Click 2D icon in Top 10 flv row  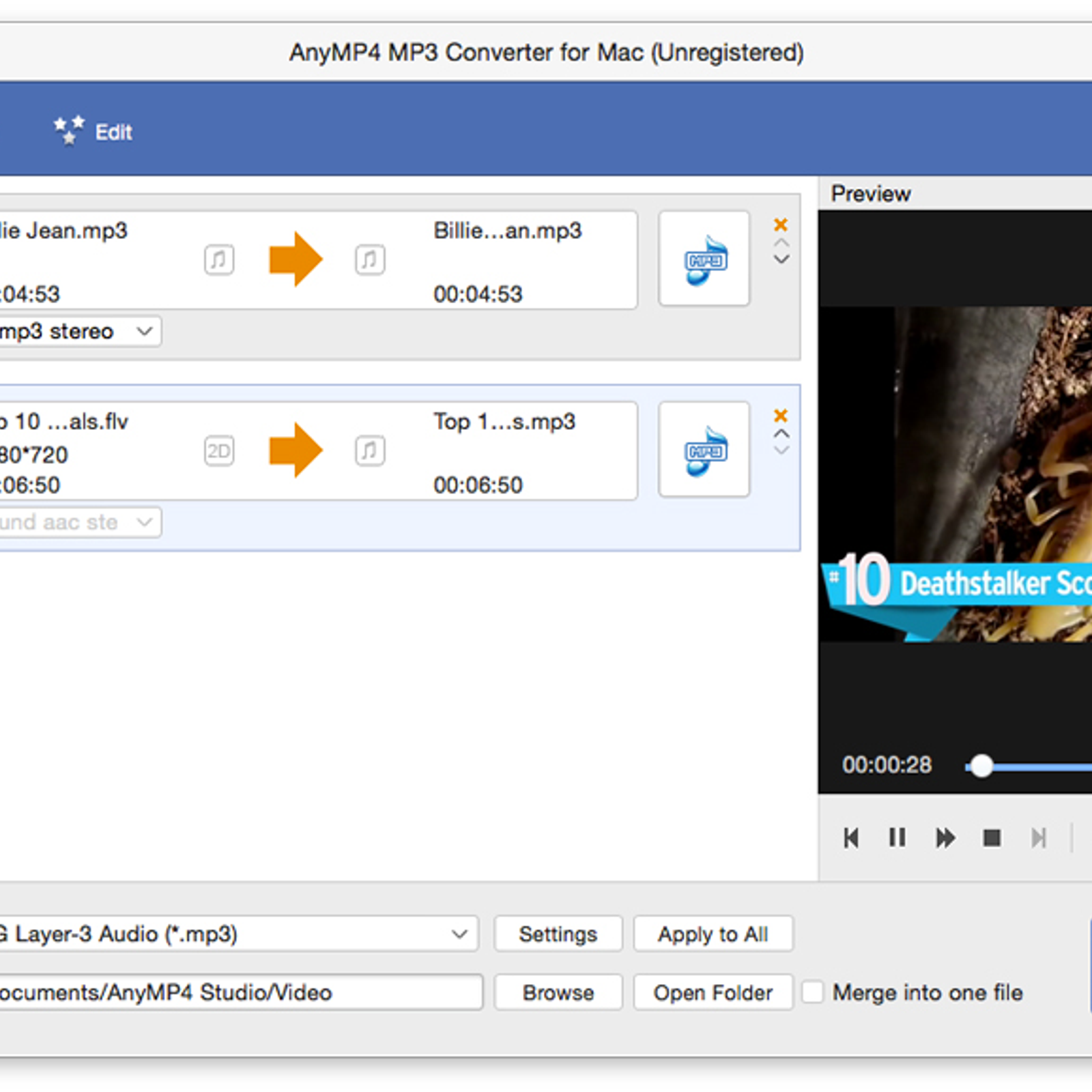pos(219,450)
